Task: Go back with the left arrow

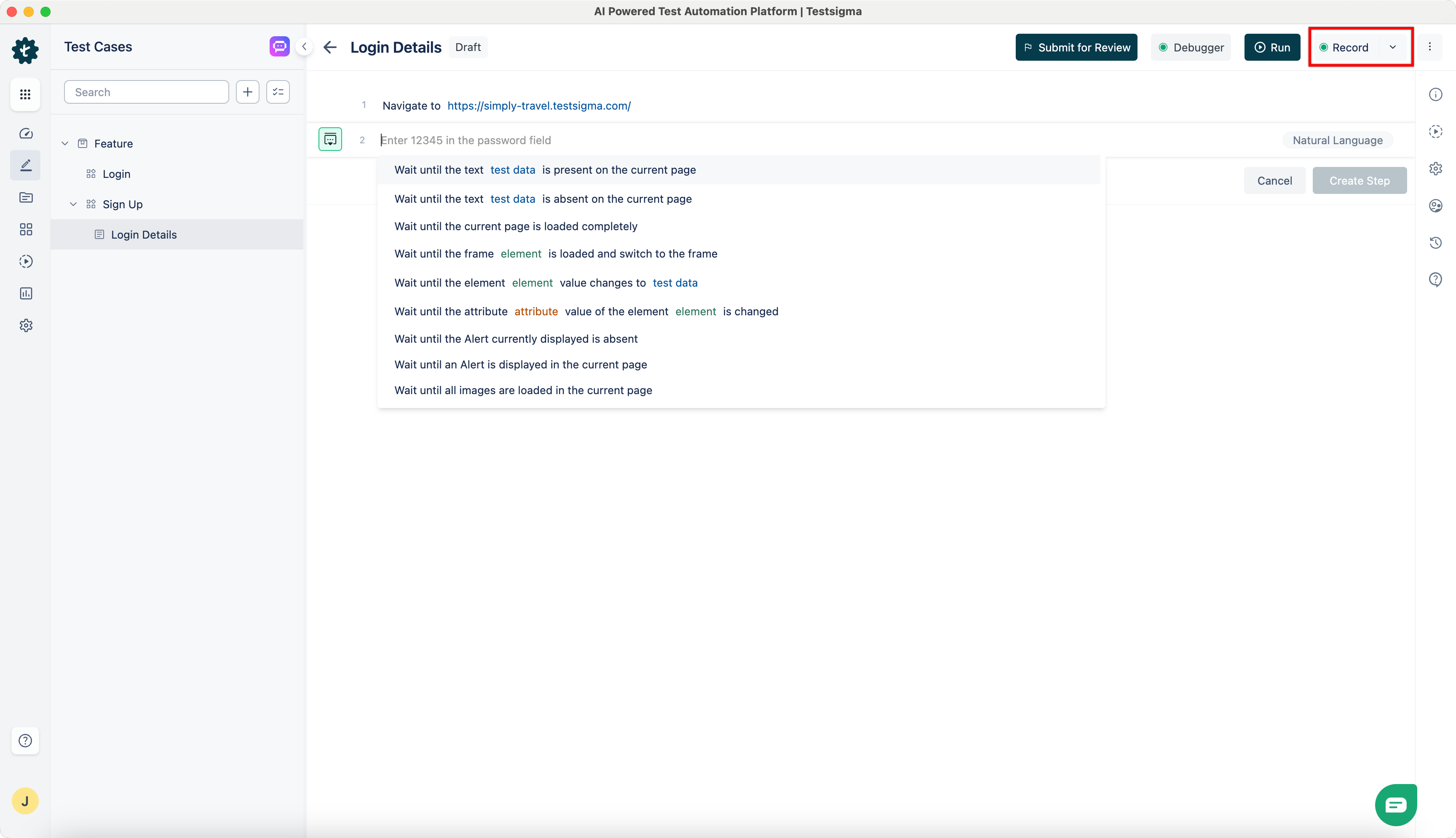Action: [x=330, y=47]
